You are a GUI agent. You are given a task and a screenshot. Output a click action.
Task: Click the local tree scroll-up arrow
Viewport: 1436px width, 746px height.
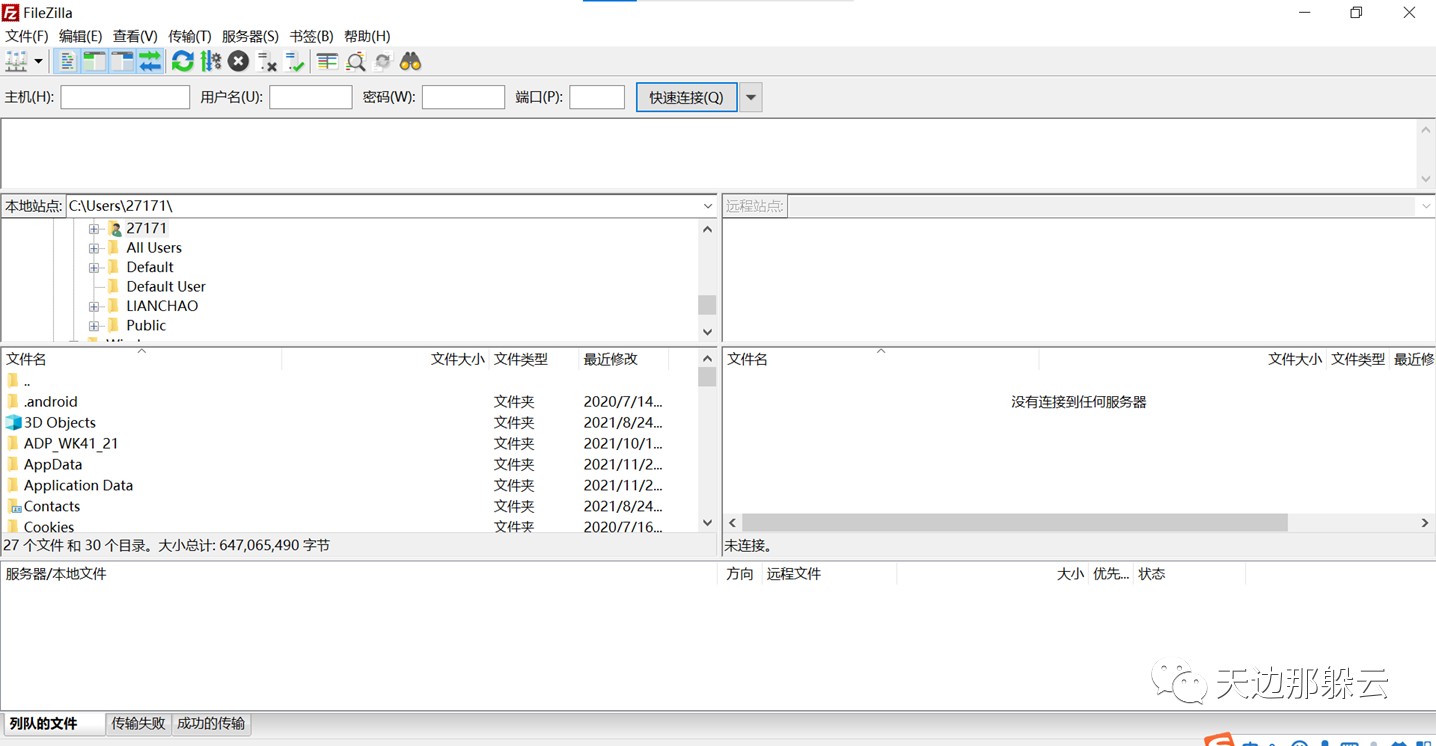coord(708,229)
